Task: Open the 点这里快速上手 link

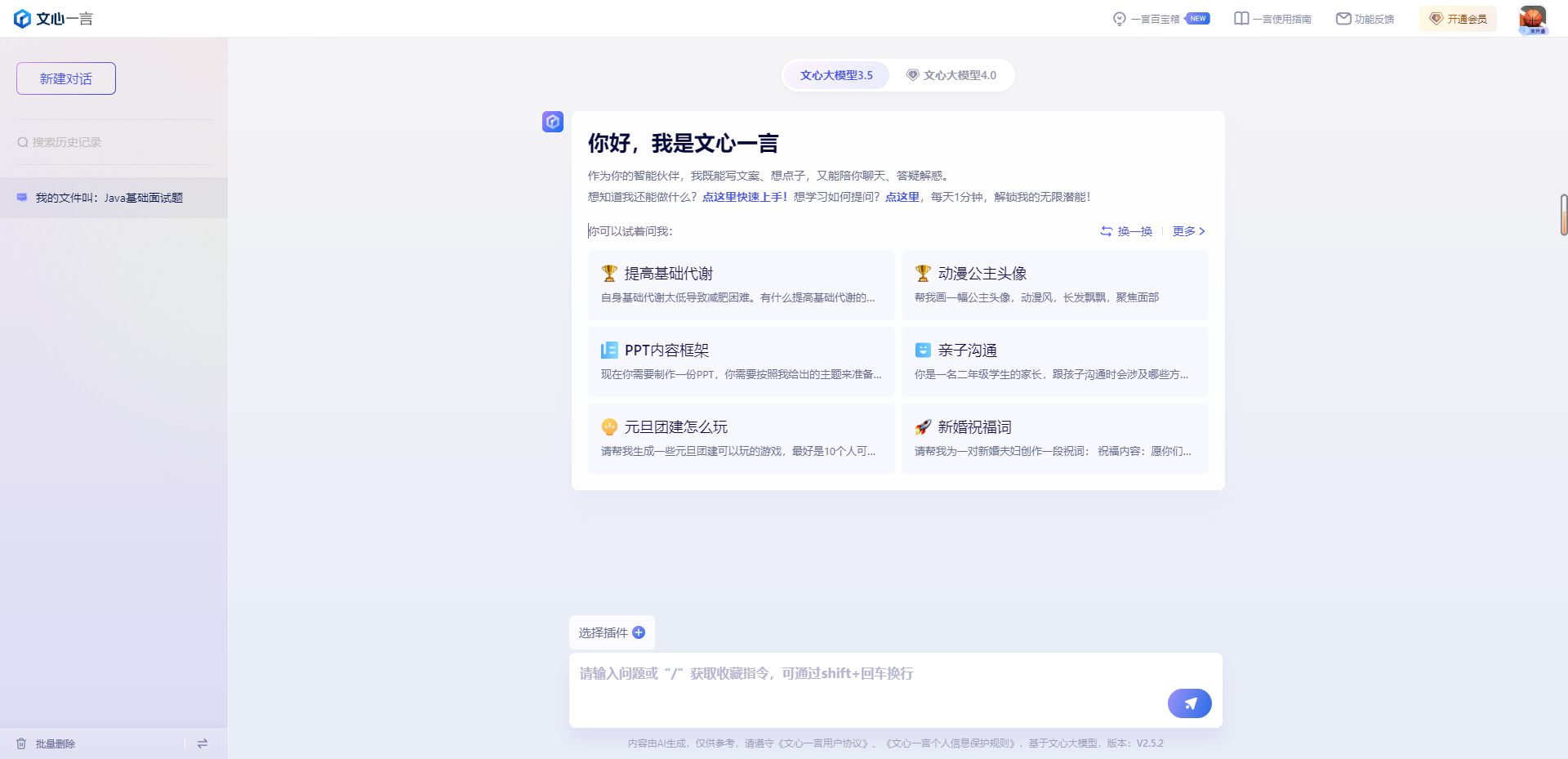Action: pos(745,197)
